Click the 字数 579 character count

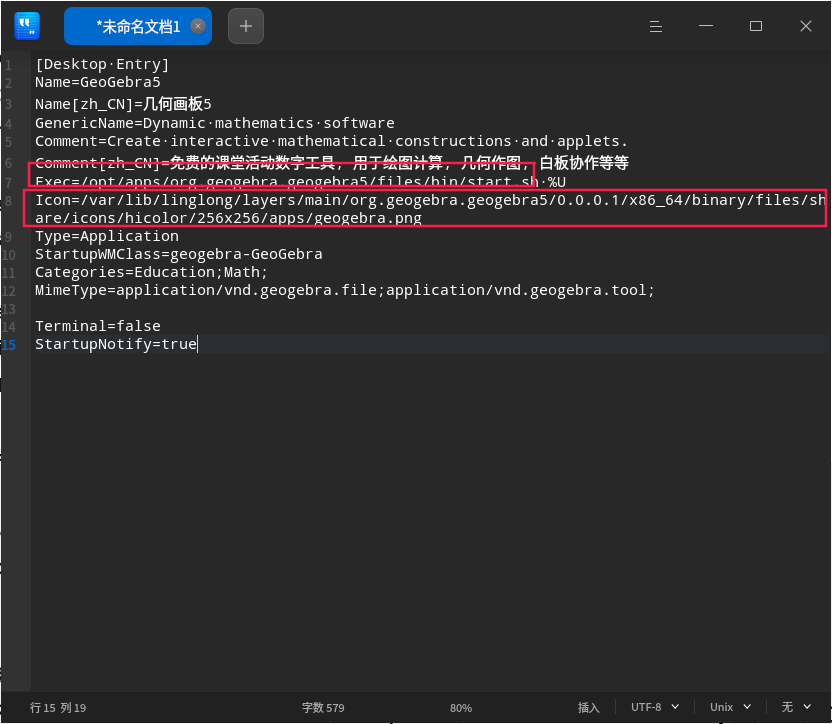[323, 708]
